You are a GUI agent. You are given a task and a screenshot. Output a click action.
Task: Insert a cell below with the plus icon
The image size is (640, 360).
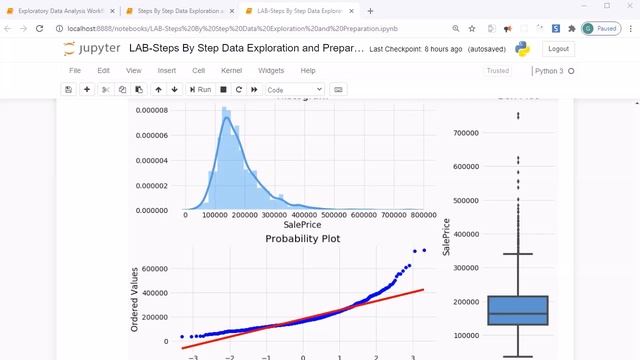[x=87, y=89]
